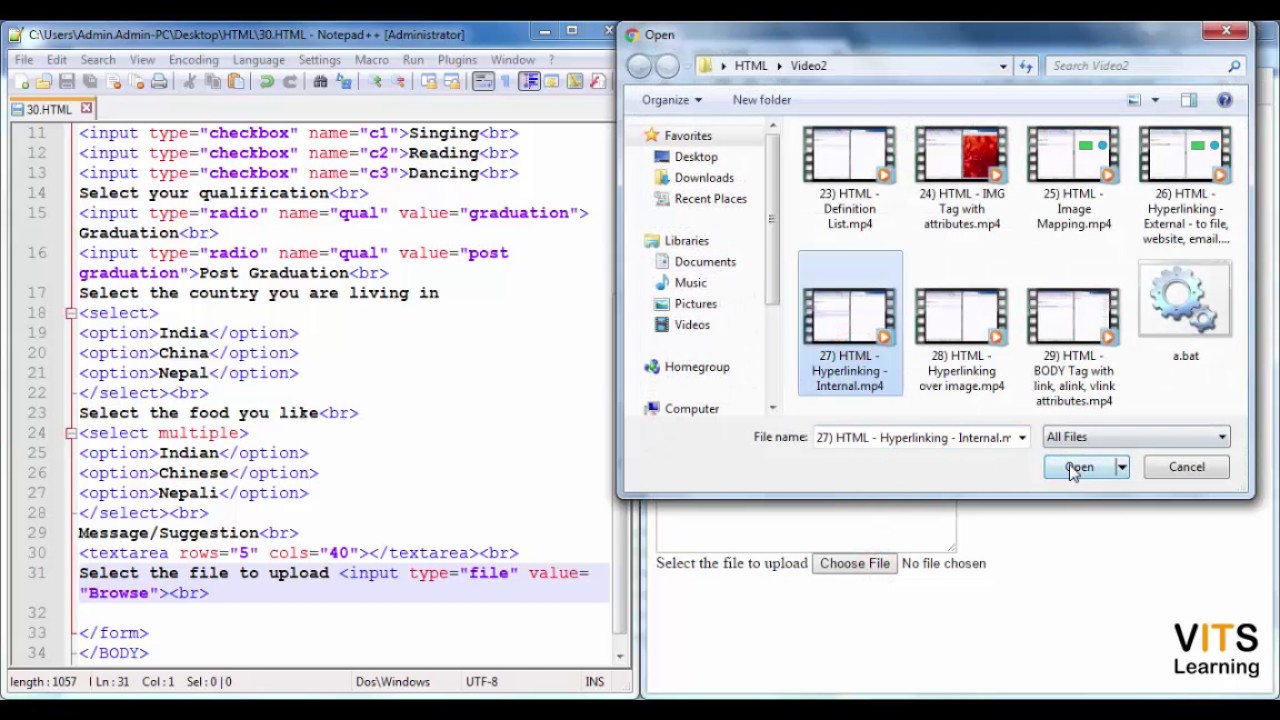
Task: Click the Redo arrow icon
Action: pos(289,82)
